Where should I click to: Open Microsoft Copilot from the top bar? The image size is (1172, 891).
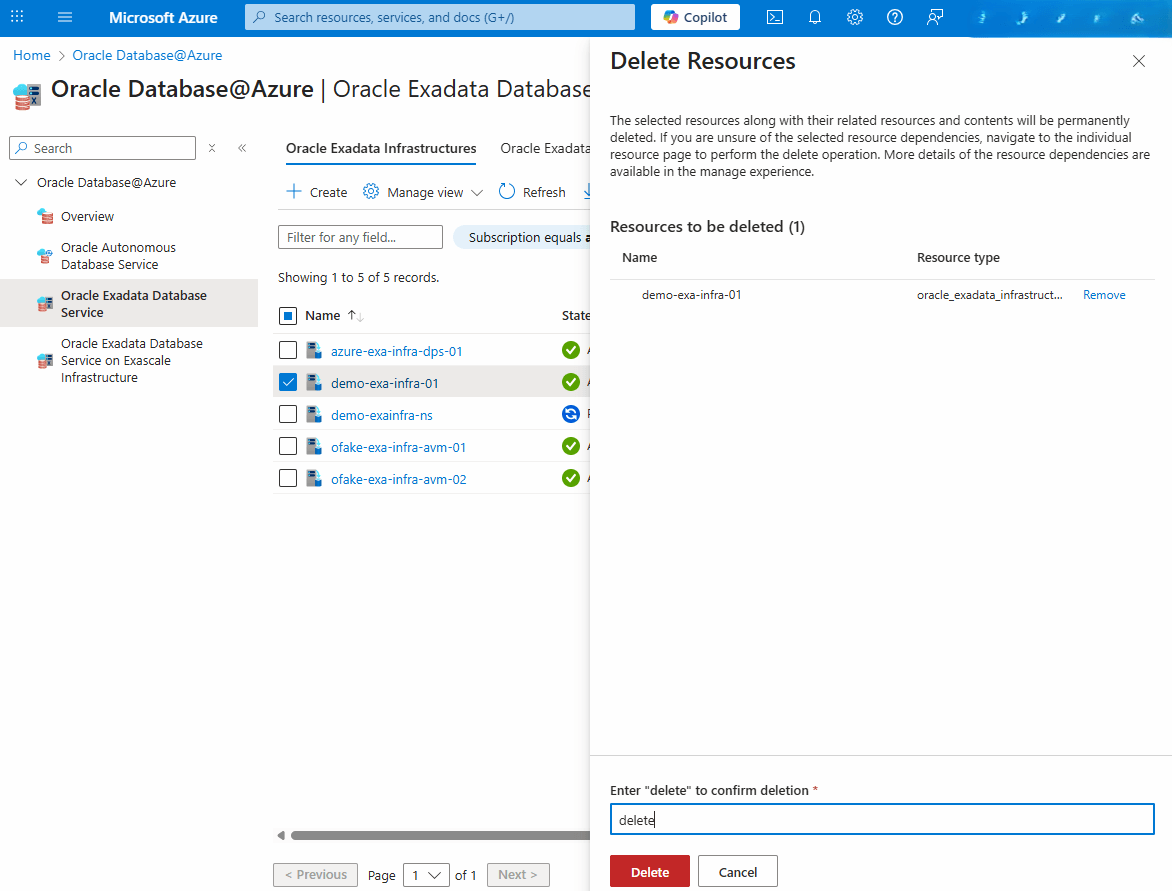pyautogui.click(x=695, y=17)
